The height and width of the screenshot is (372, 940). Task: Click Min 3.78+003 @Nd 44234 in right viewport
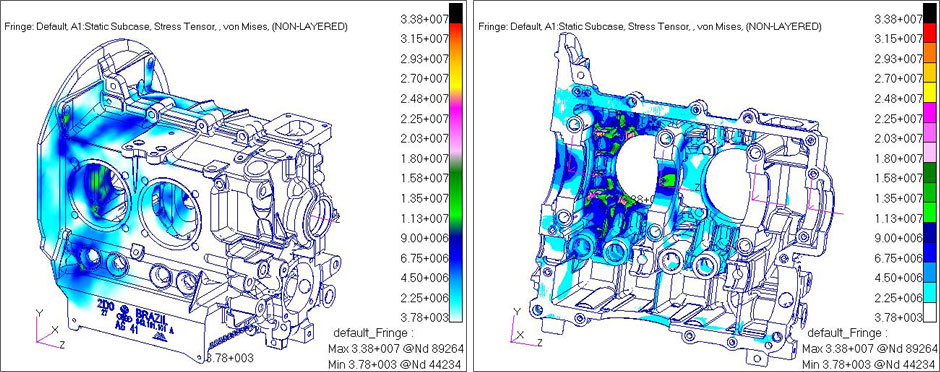click(870, 364)
